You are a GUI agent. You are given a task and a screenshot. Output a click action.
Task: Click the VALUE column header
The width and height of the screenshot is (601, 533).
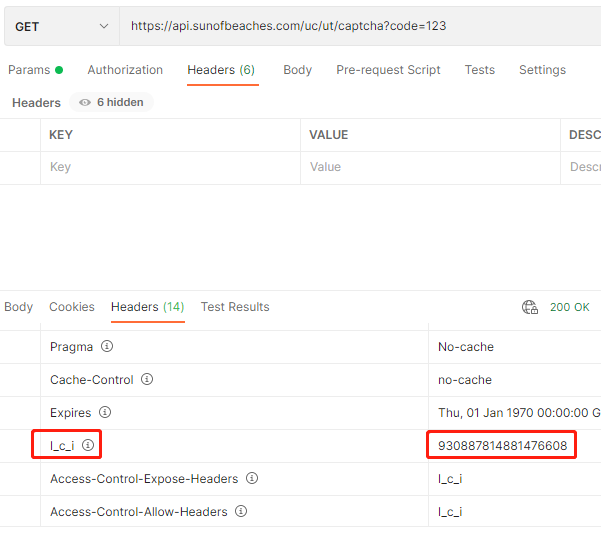click(328, 135)
